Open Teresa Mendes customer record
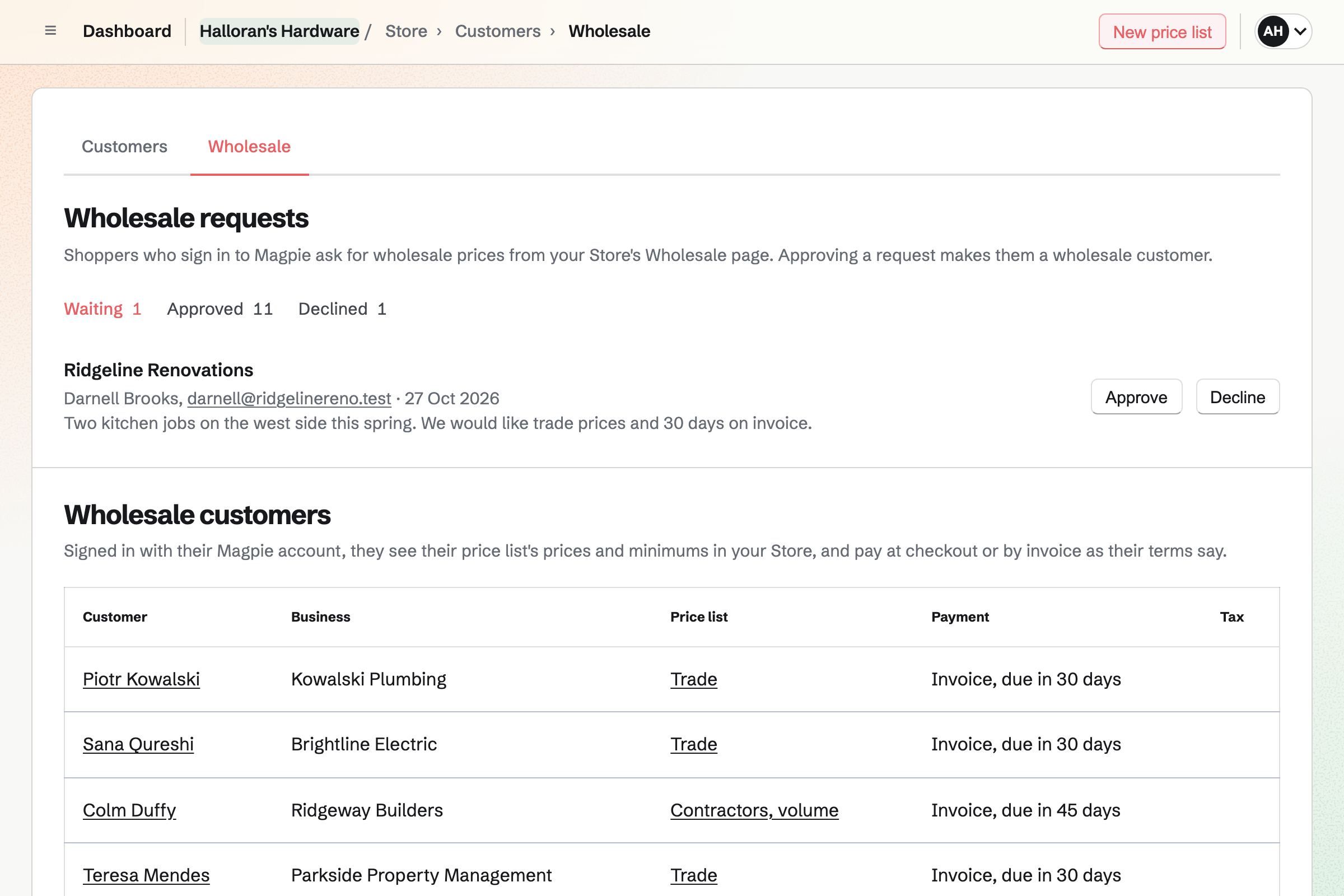1344x896 pixels. pyautogui.click(x=146, y=875)
